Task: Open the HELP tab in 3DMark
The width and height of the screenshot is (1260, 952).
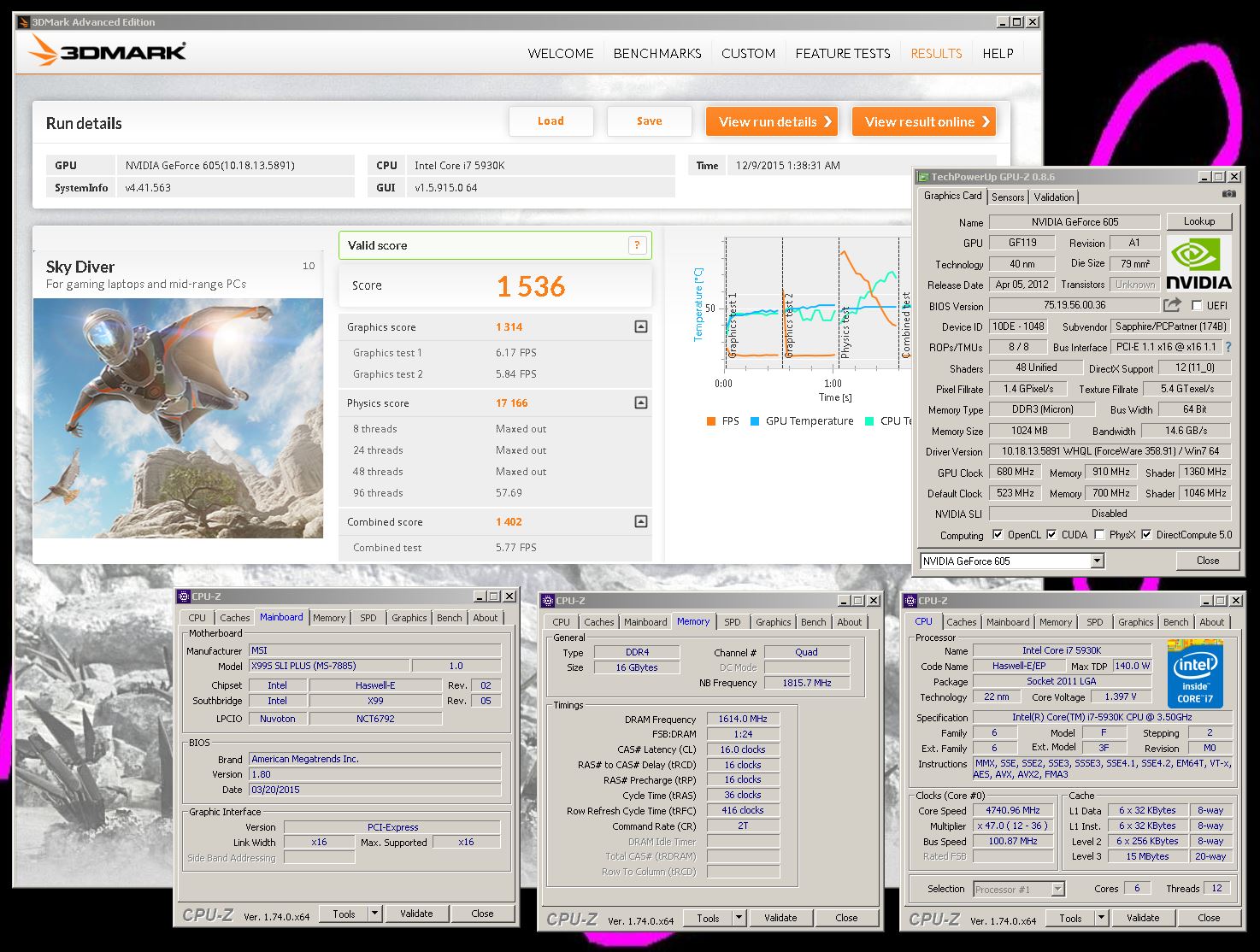Action: point(998,53)
